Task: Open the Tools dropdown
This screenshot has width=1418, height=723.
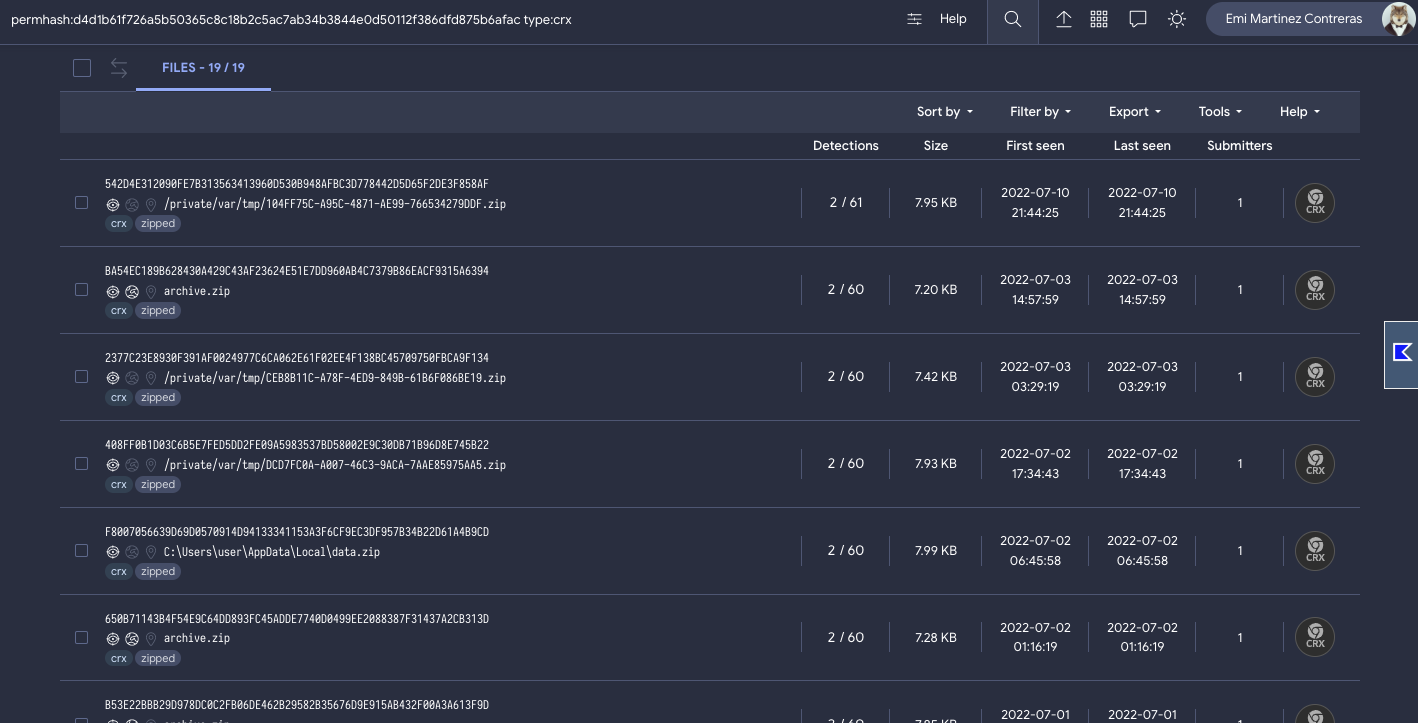Action: (x=1220, y=112)
